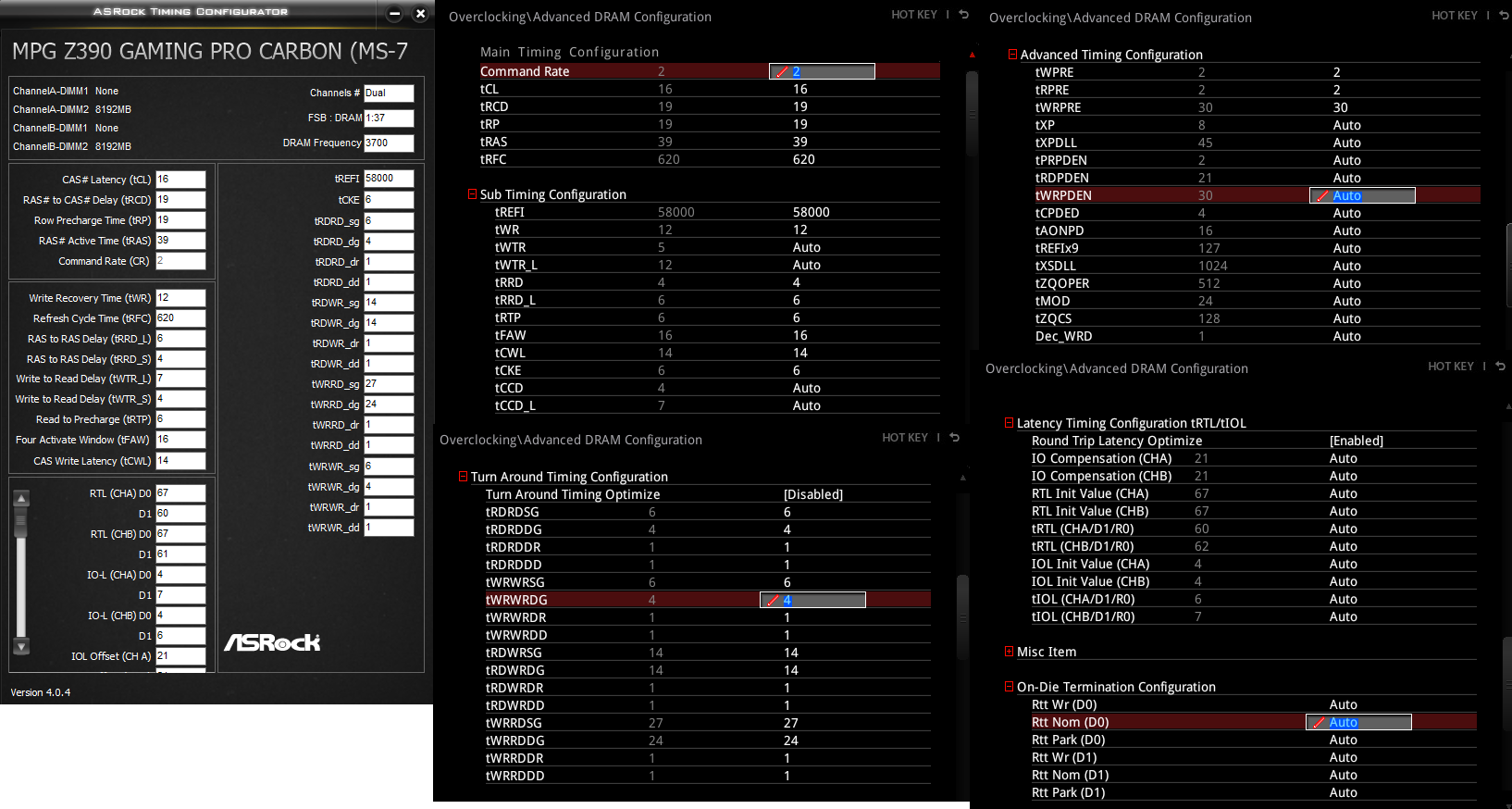Screen dimensions: 1512x809
Task: Select the IO Compensation (CHA) row
Action: [x=1254, y=458]
